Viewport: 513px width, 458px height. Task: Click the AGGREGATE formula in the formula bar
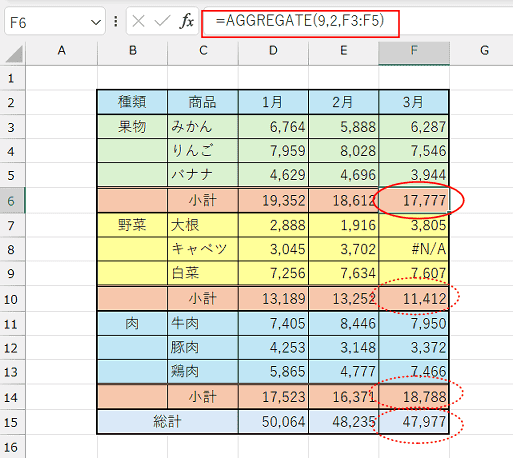click(300, 21)
